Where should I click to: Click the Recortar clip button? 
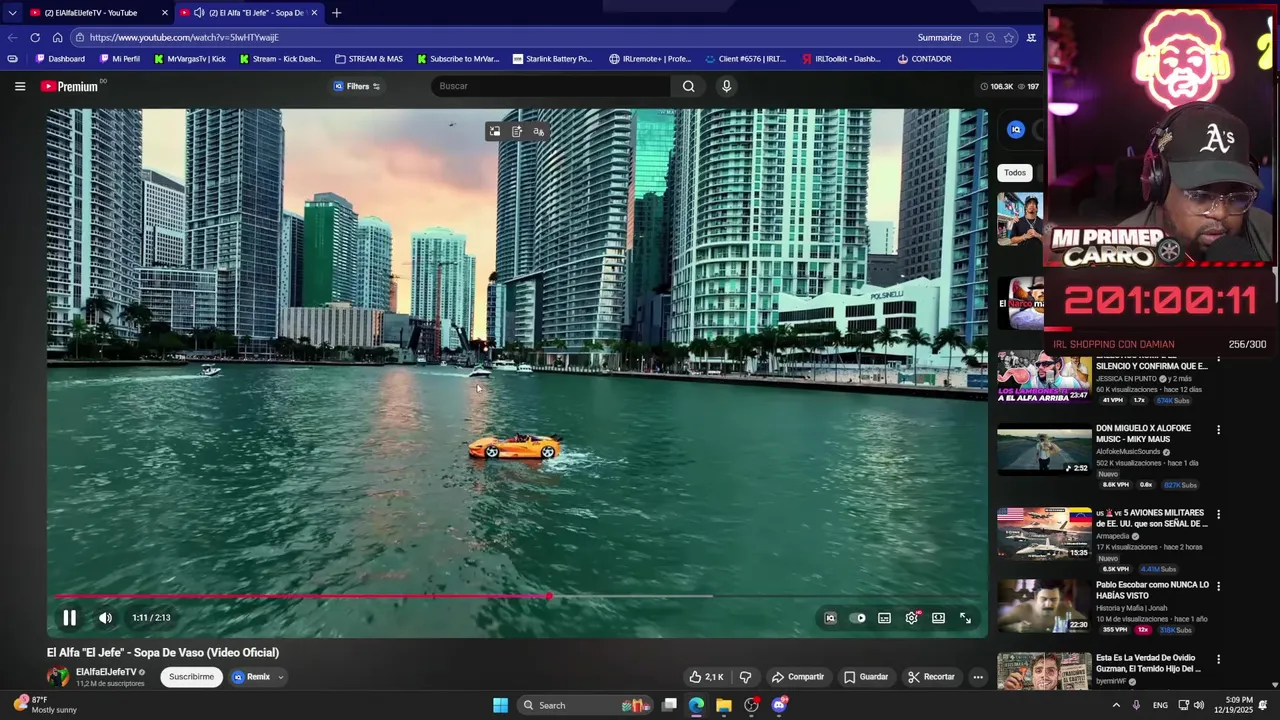pos(931,677)
